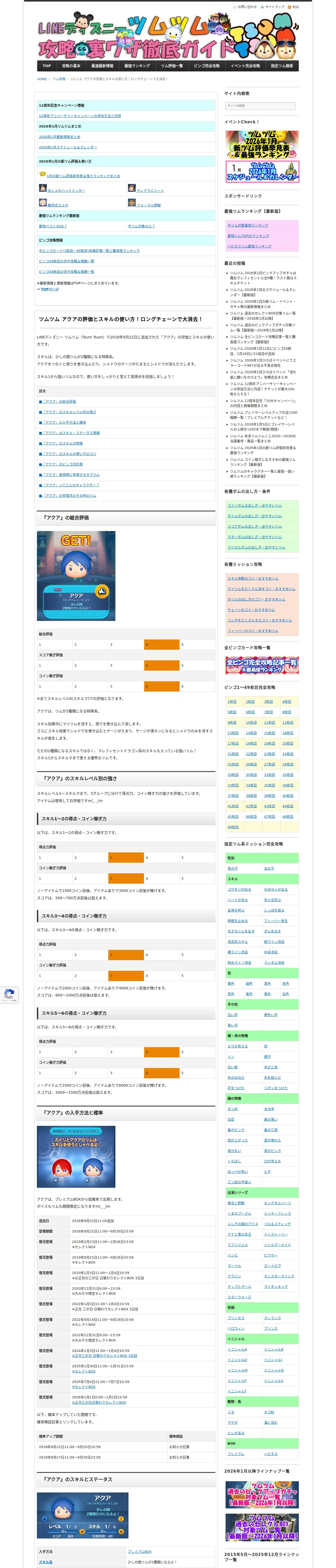Click the 最強ベスト20は？ link
The width and height of the screenshot is (336, 1568).
pos(53,226)
